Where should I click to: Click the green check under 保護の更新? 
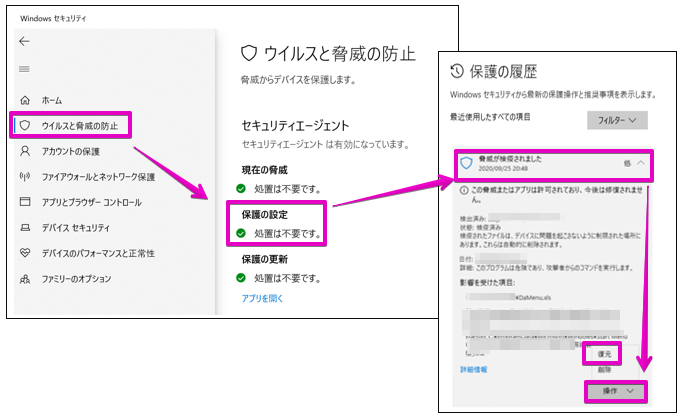pos(241,278)
